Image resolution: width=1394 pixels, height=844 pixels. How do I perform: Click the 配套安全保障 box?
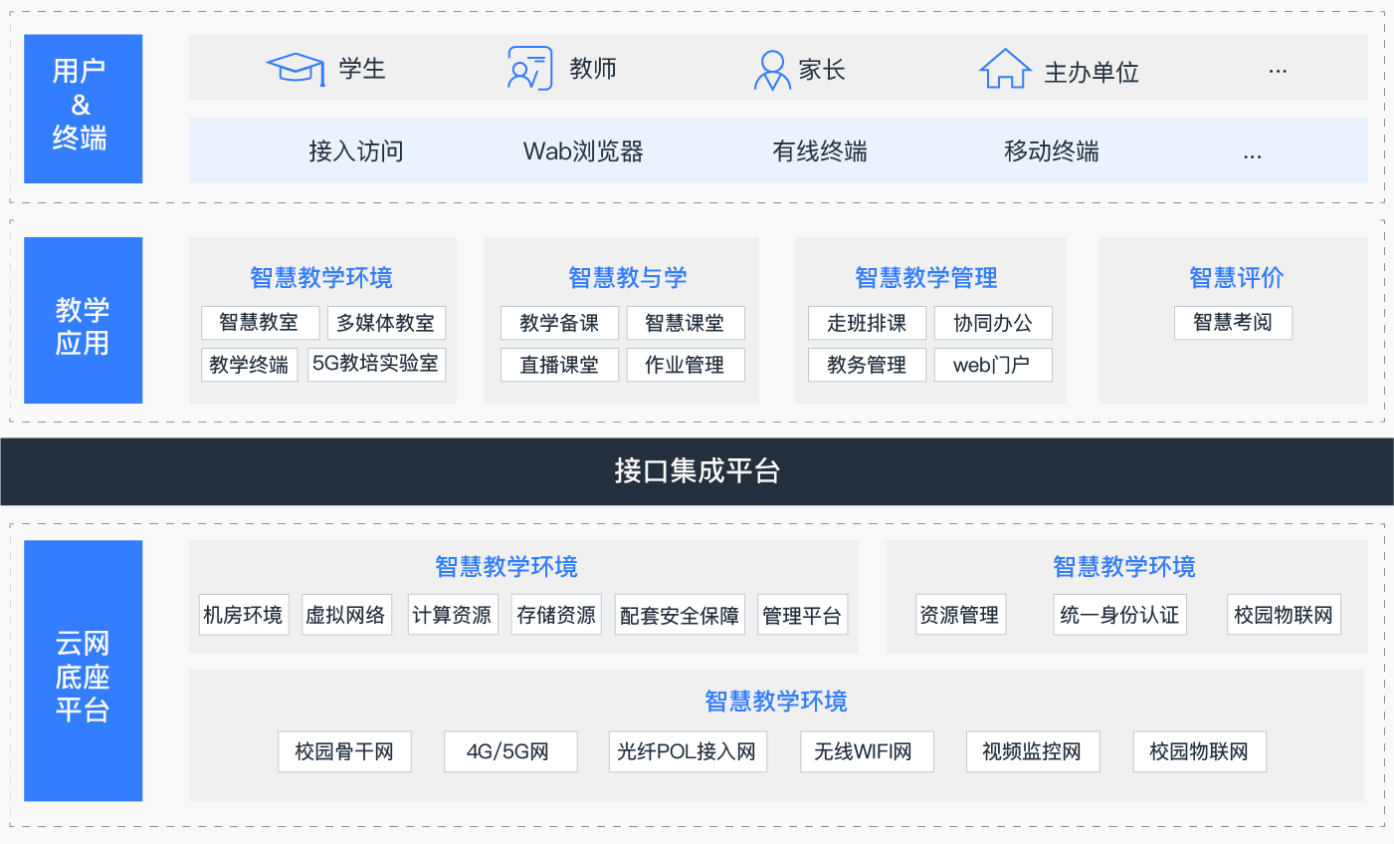pyautogui.click(x=679, y=615)
